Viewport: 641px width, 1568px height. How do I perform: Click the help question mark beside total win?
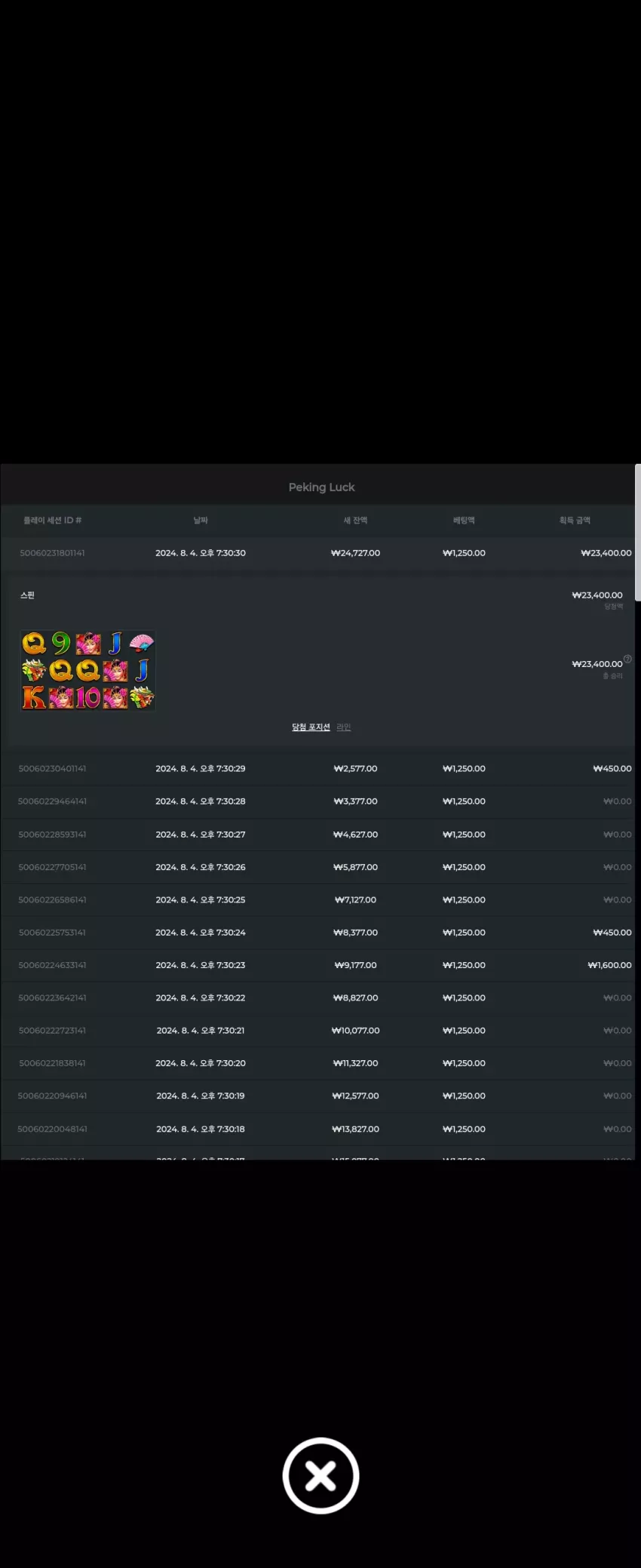(x=627, y=659)
